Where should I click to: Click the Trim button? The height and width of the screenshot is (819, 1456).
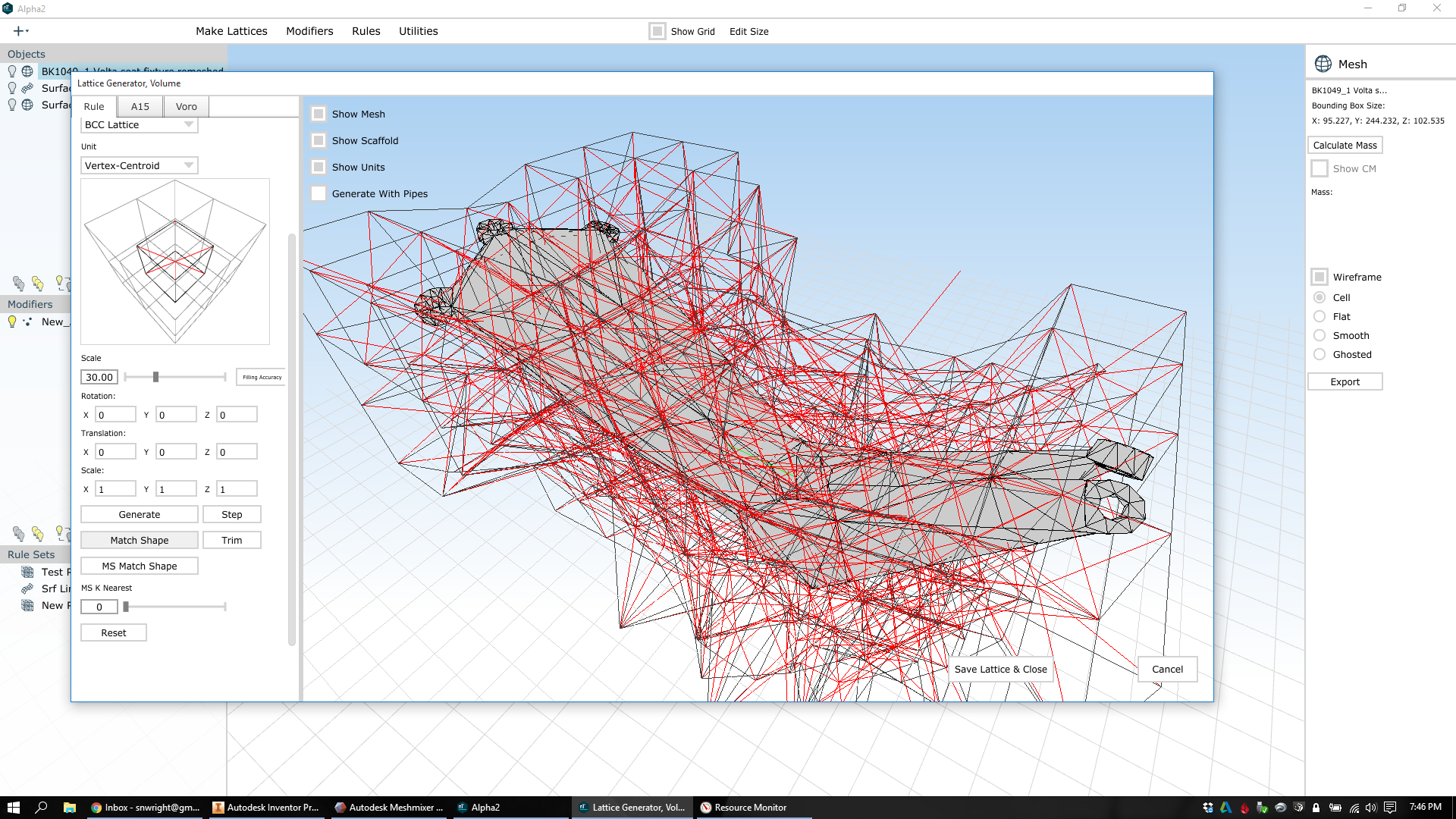[232, 540]
